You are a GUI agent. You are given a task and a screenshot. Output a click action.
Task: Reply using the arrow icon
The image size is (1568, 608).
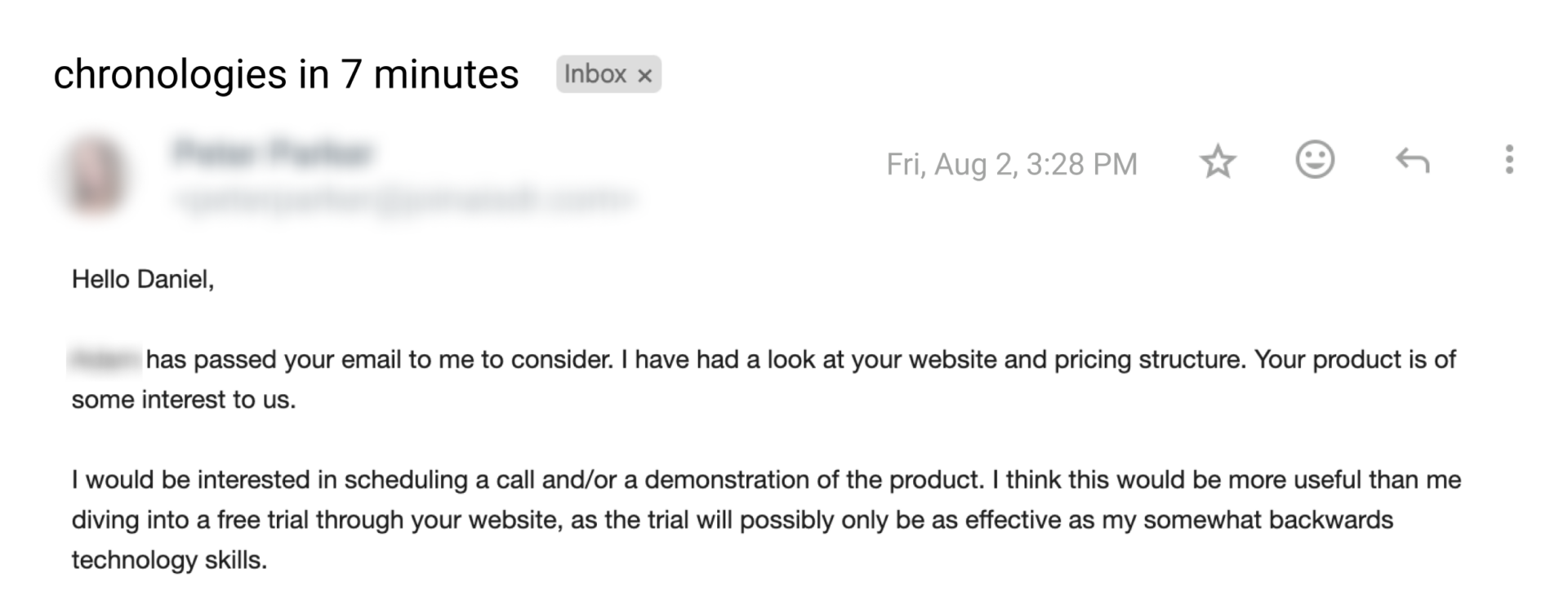tap(1412, 161)
